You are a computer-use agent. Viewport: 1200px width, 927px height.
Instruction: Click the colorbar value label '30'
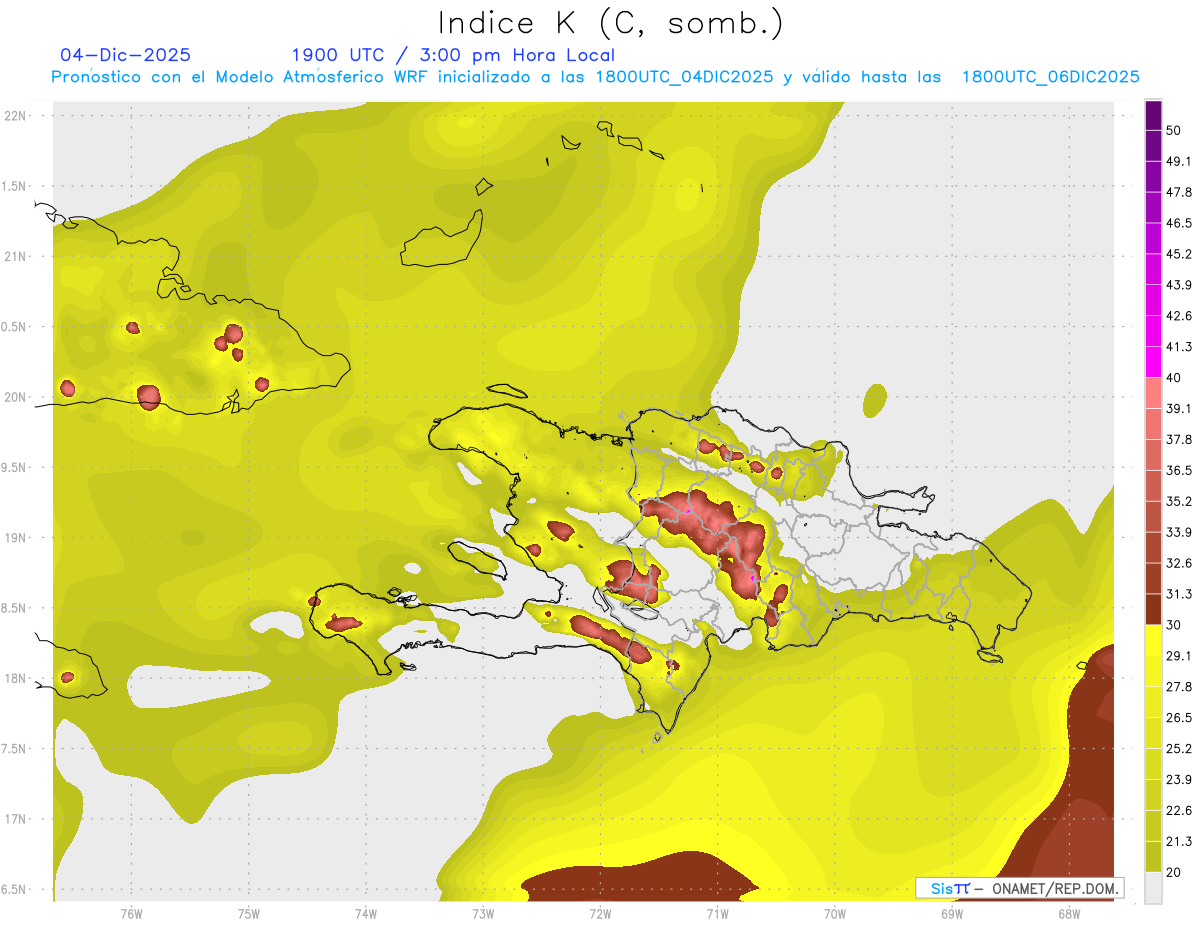coord(1174,625)
